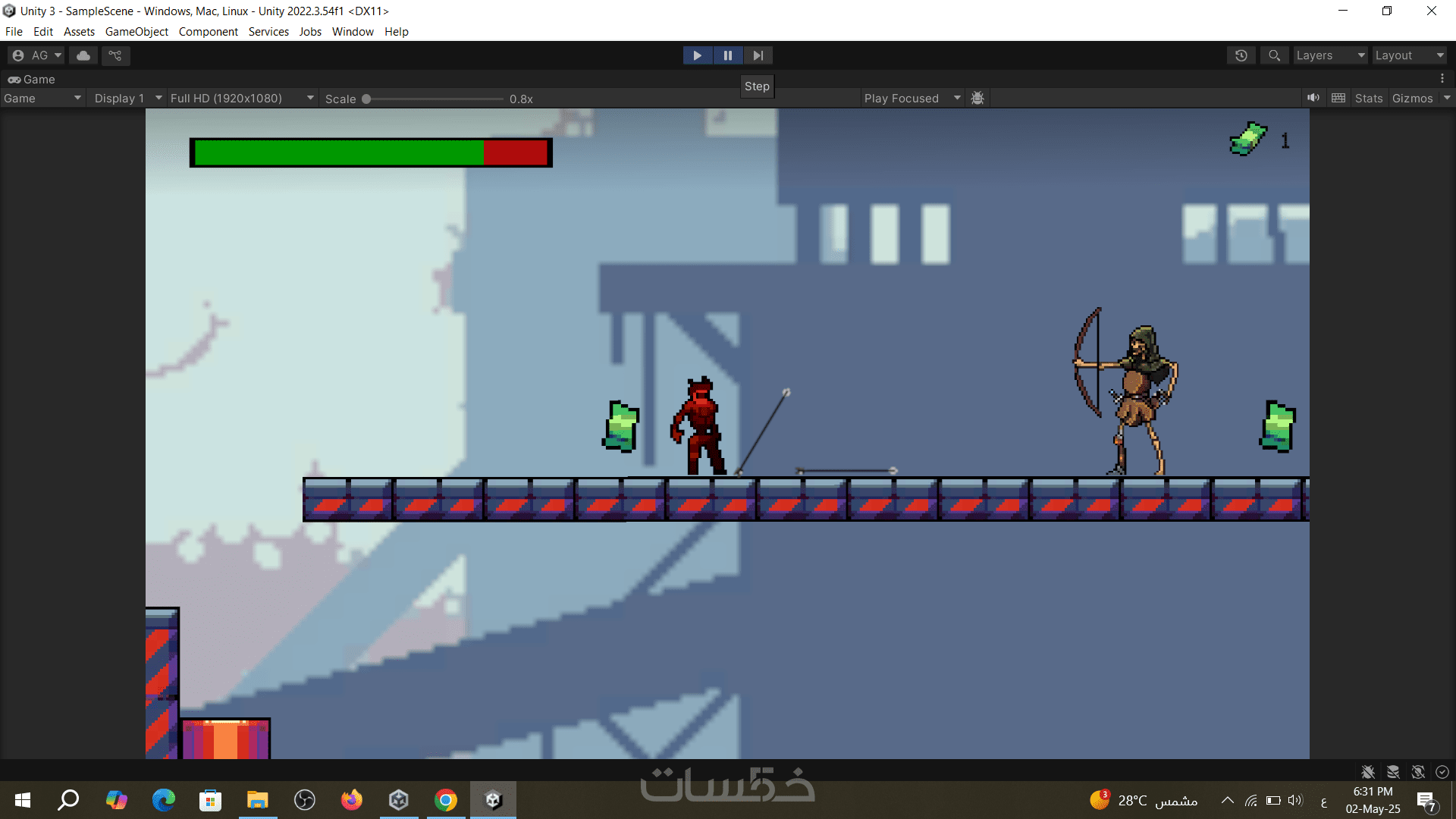Open the undo history icon
The height and width of the screenshot is (819, 1456).
pos(1241,55)
